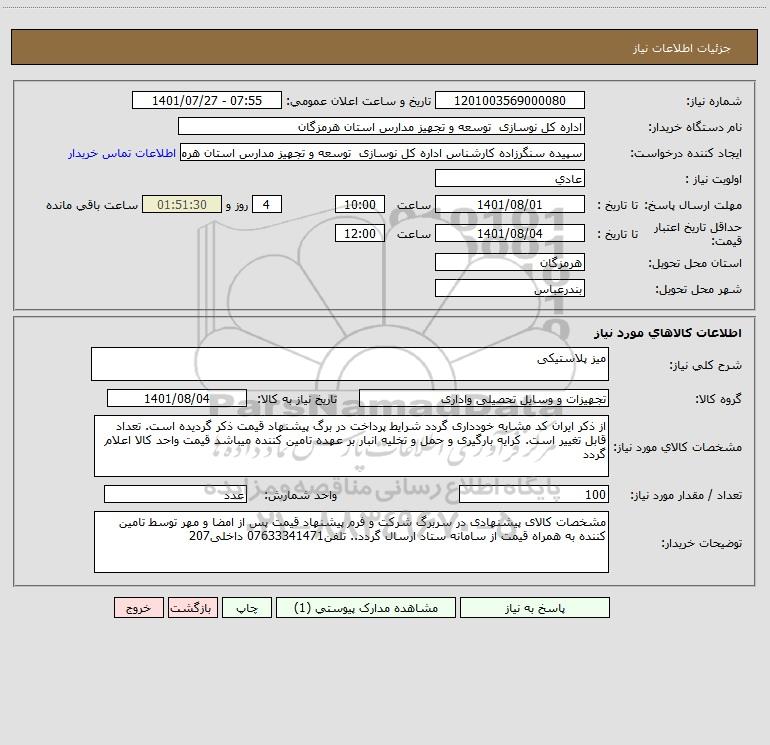Viewport: 770px width, 745px height.
Task: Click the goods specifications text area
Action: click(x=351, y=446)
